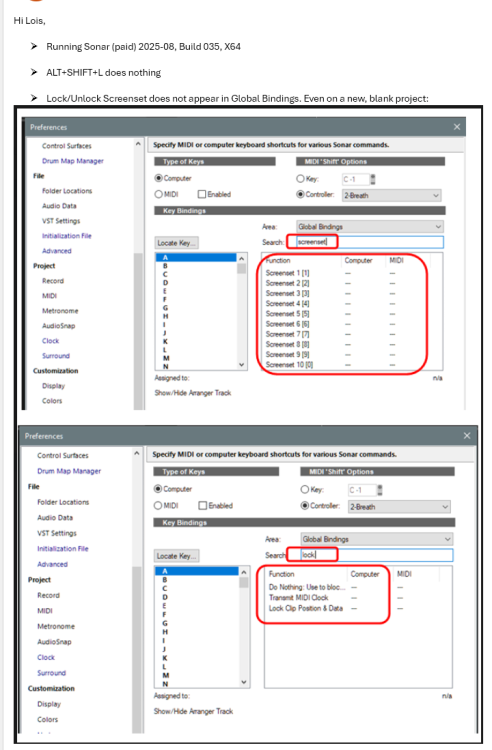Choose Key shift option in 'lock' Preferences window
Viewport: 492px width, 750px height.
(305, 489)
